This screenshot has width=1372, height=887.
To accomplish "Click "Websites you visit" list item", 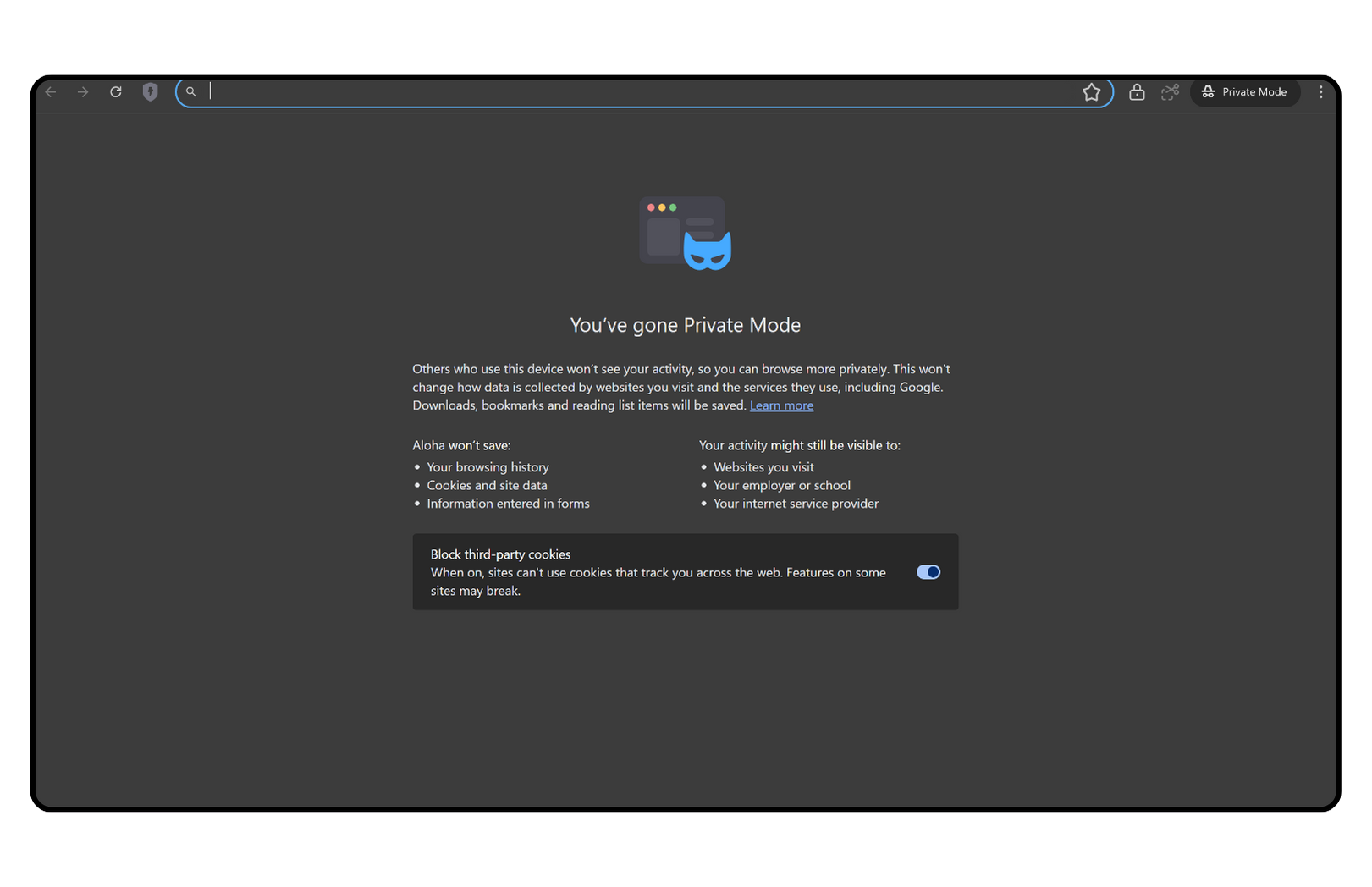I will click(763, 467).
